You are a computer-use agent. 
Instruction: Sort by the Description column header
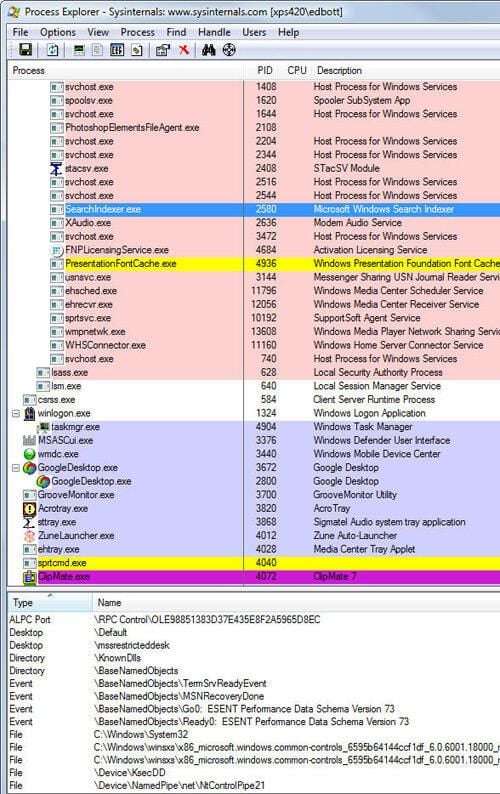[x=405, y=70]
